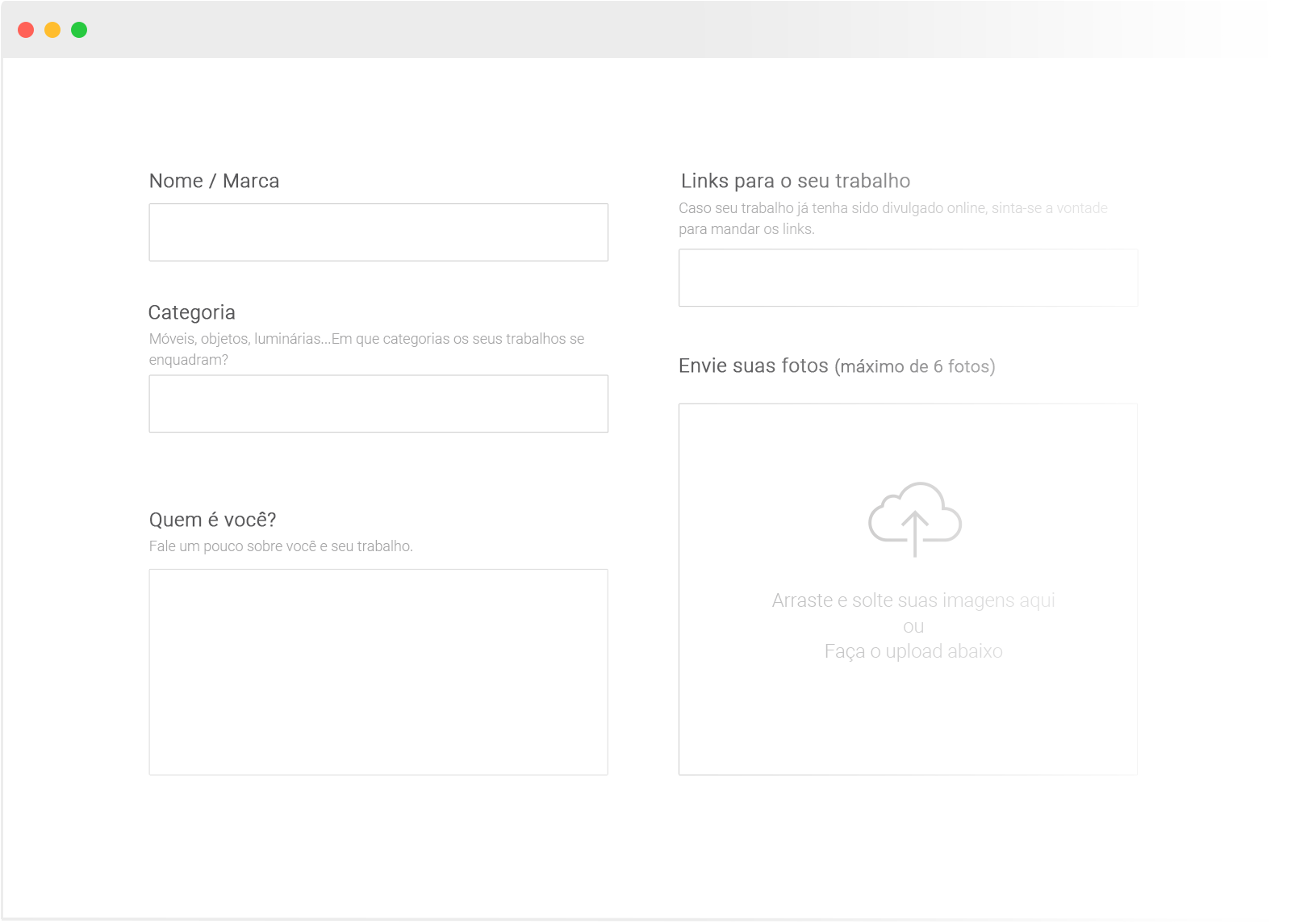Click the 'Arraste e solte suas imagens aqui' text
The image size is (1291, 924).
click(x=913, y=600)
